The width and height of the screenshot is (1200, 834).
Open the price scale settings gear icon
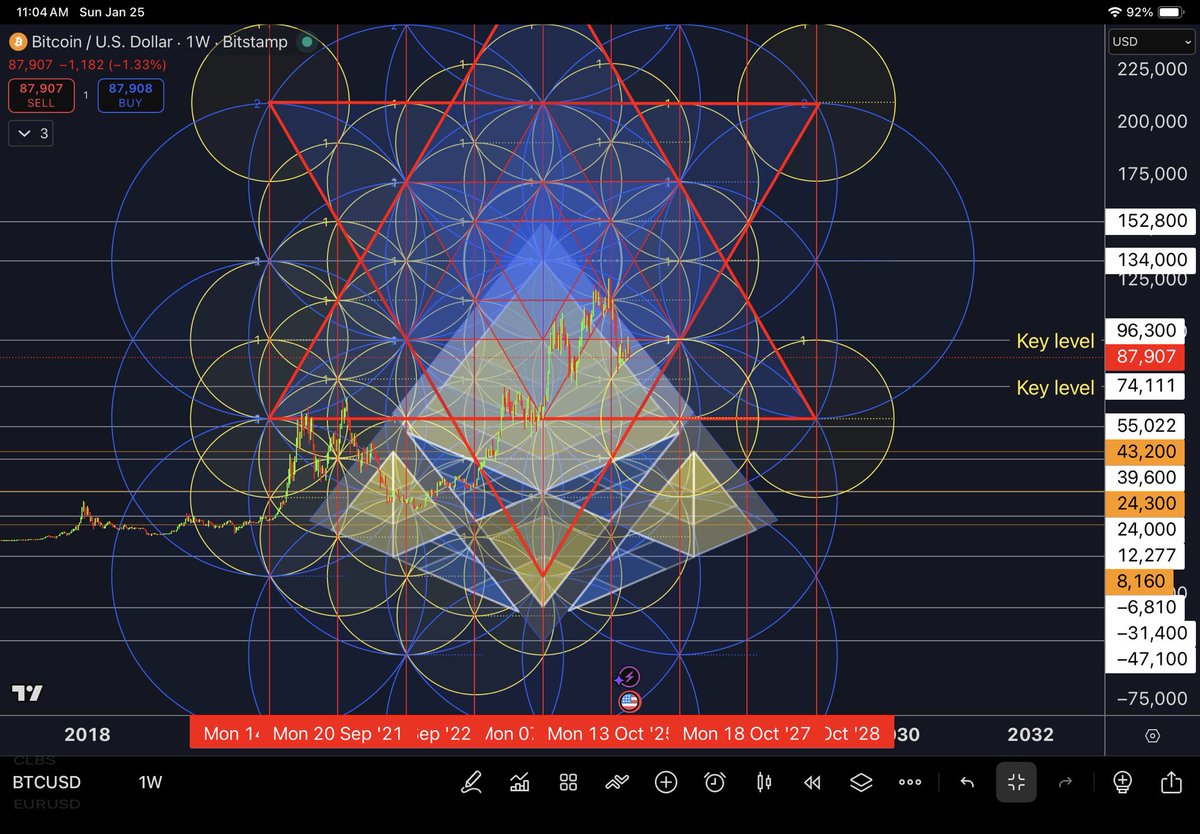1152,735
